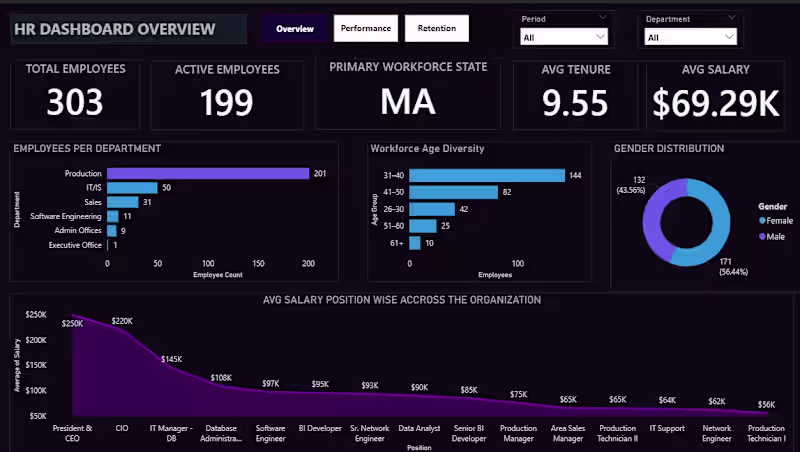Click the Software Engineer axis label
The width and height of the screenshot is (800, 452).
click(270, 433)
